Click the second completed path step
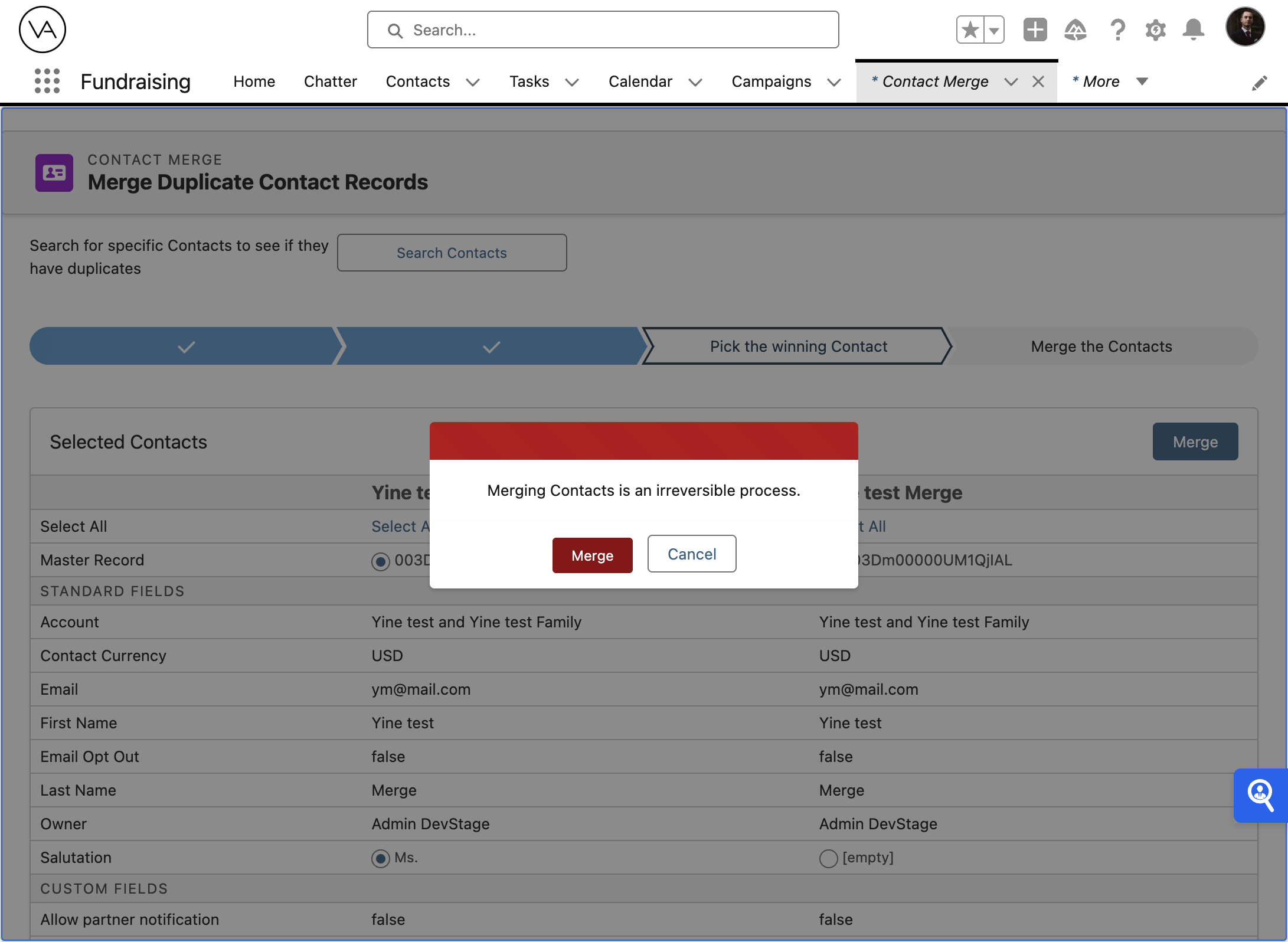The height and width of the screenshot is (942, 1288). pos(491,346)
